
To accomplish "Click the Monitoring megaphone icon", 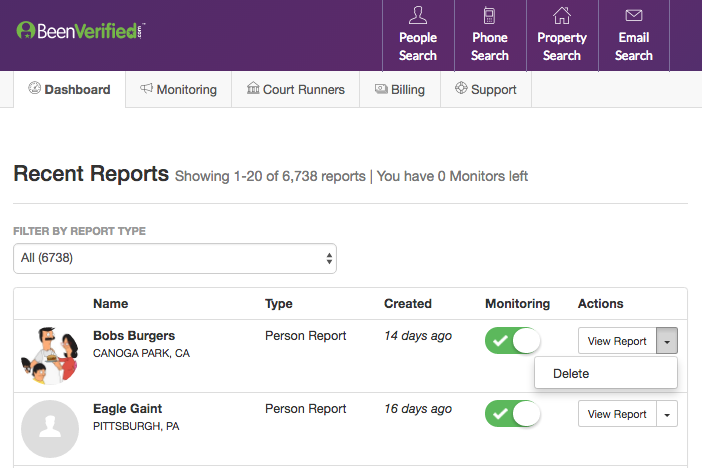I will pos(146,88).
